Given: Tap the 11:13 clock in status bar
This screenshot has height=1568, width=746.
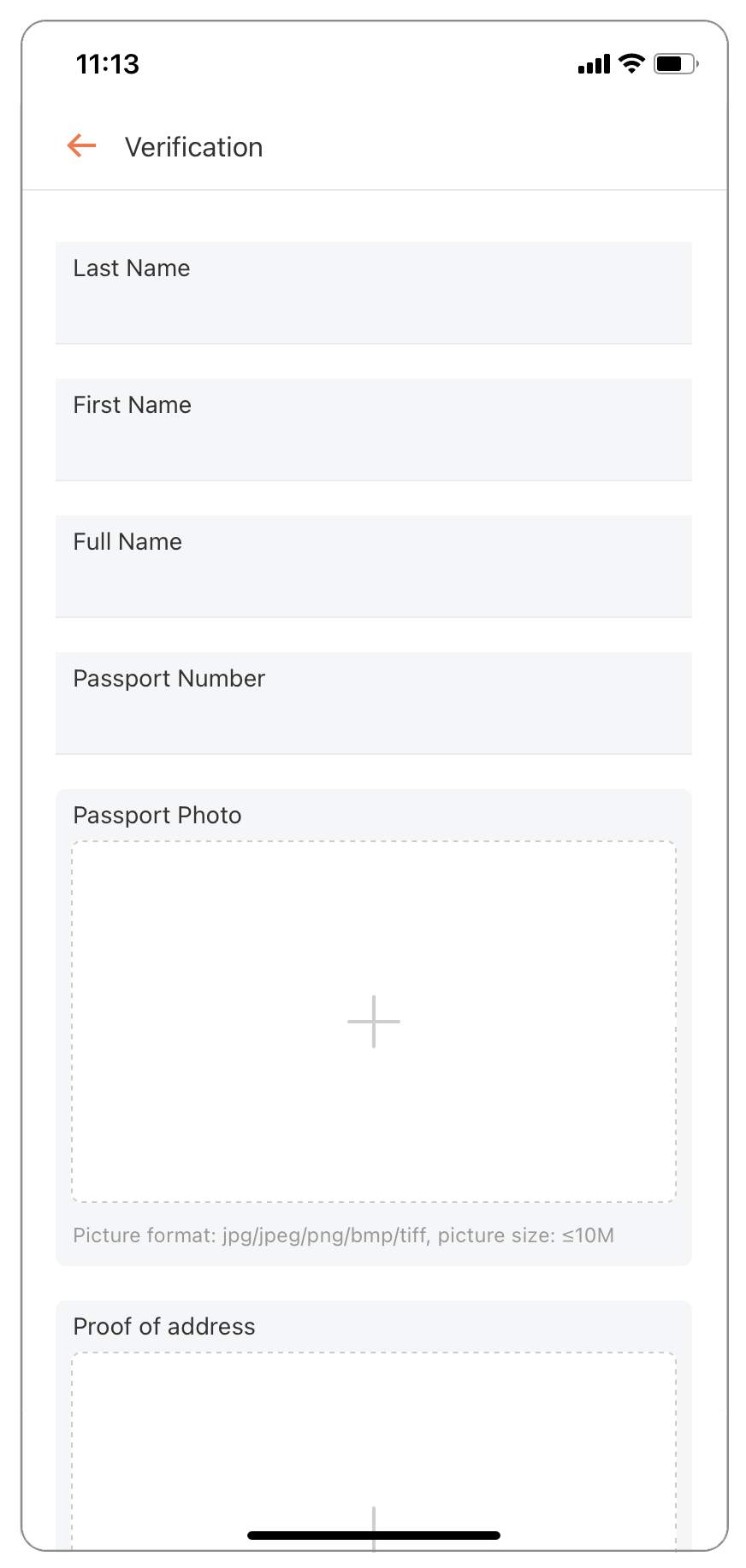Looking at the screenshot, I should click(108, 64).
